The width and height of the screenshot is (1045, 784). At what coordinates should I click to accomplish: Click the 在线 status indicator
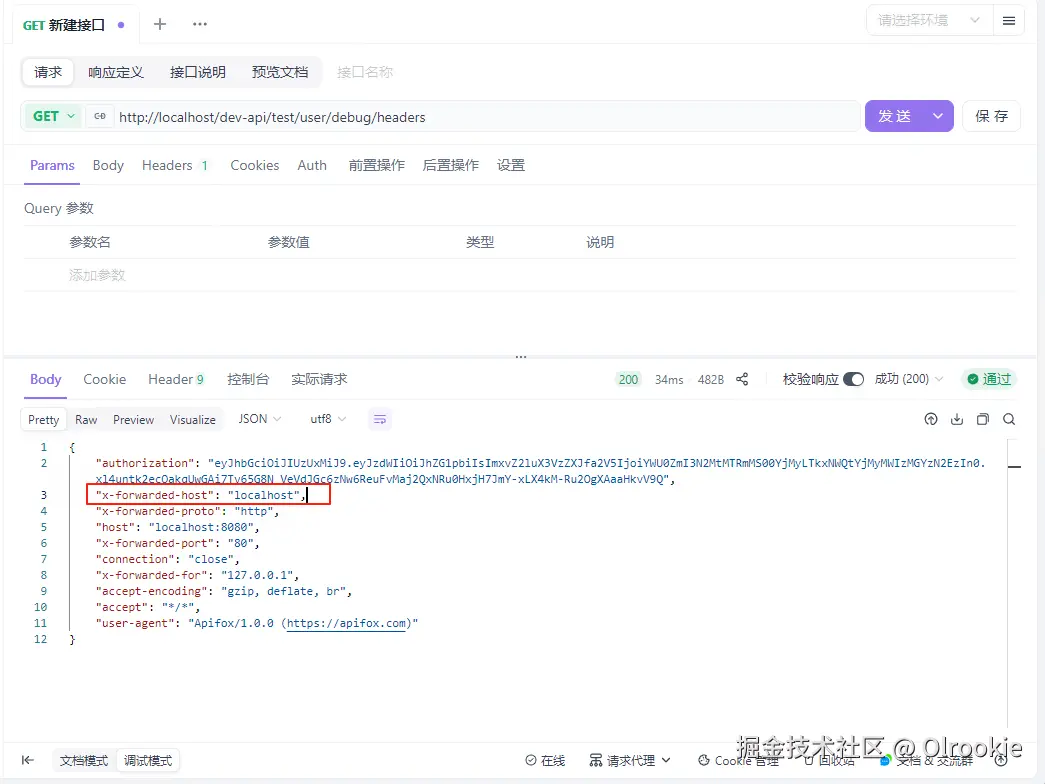tap(545, 761)
